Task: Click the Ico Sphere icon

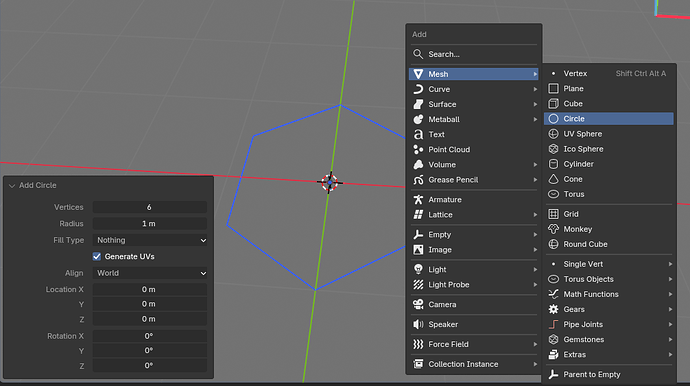Action: click(553, 149)
